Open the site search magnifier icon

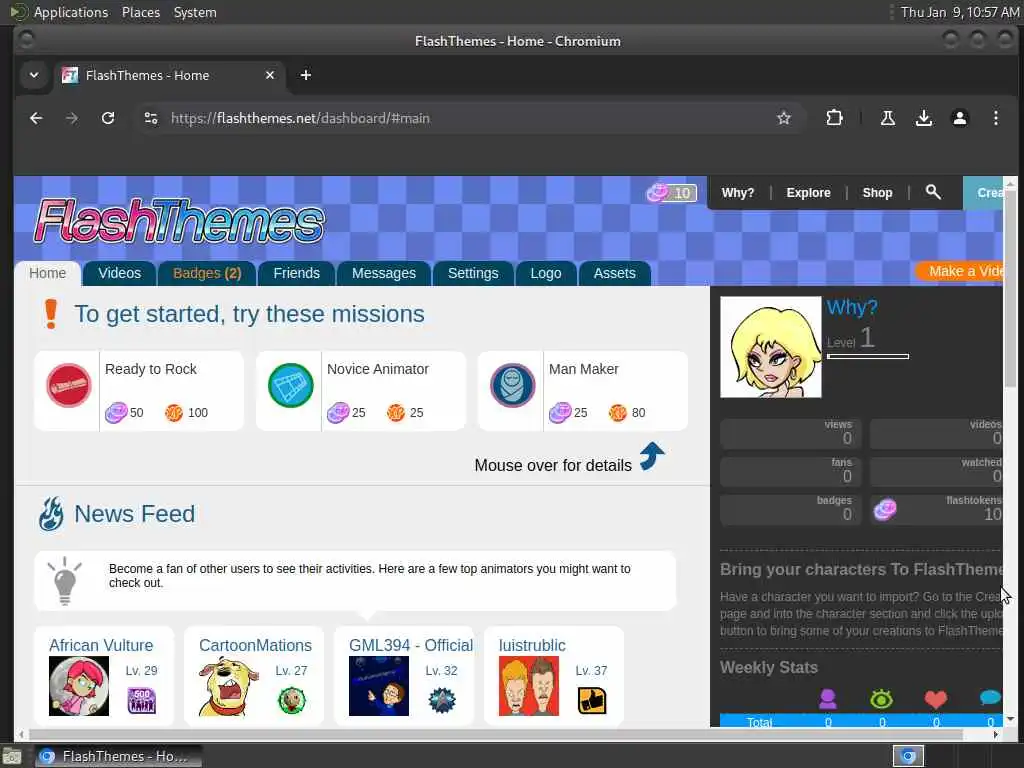pyautogui.click(x=933, y=192)
